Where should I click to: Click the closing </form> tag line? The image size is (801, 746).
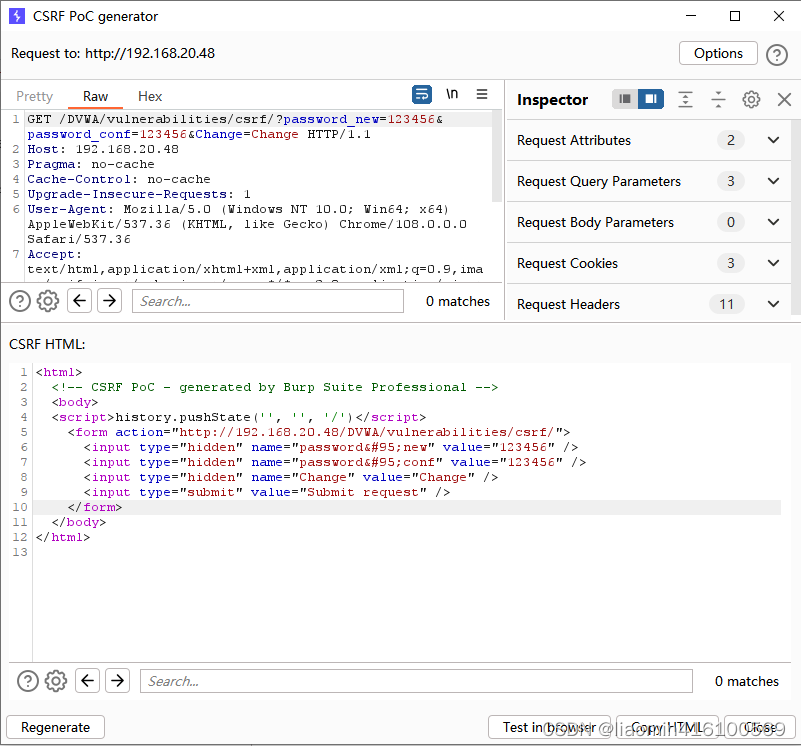tap(95, 507)
